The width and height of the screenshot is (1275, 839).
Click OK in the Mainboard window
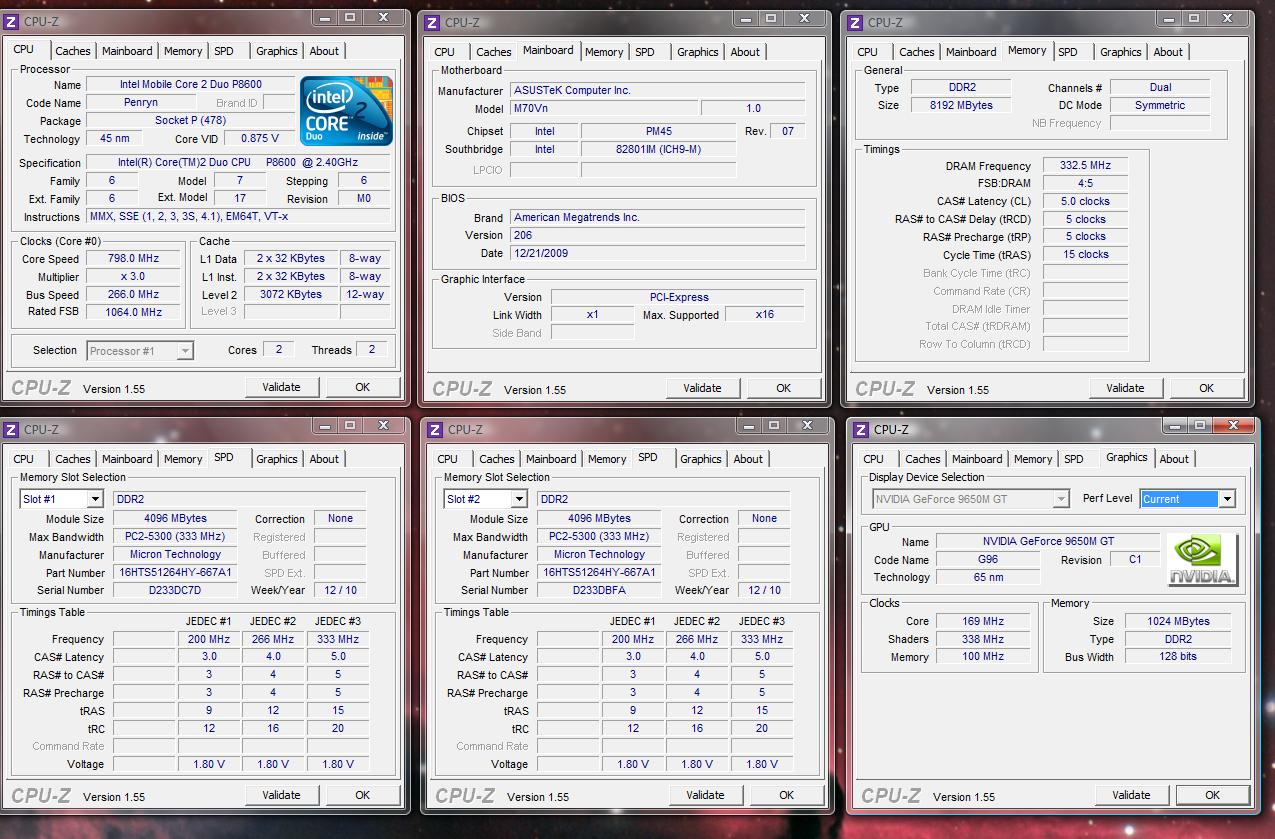783,388
